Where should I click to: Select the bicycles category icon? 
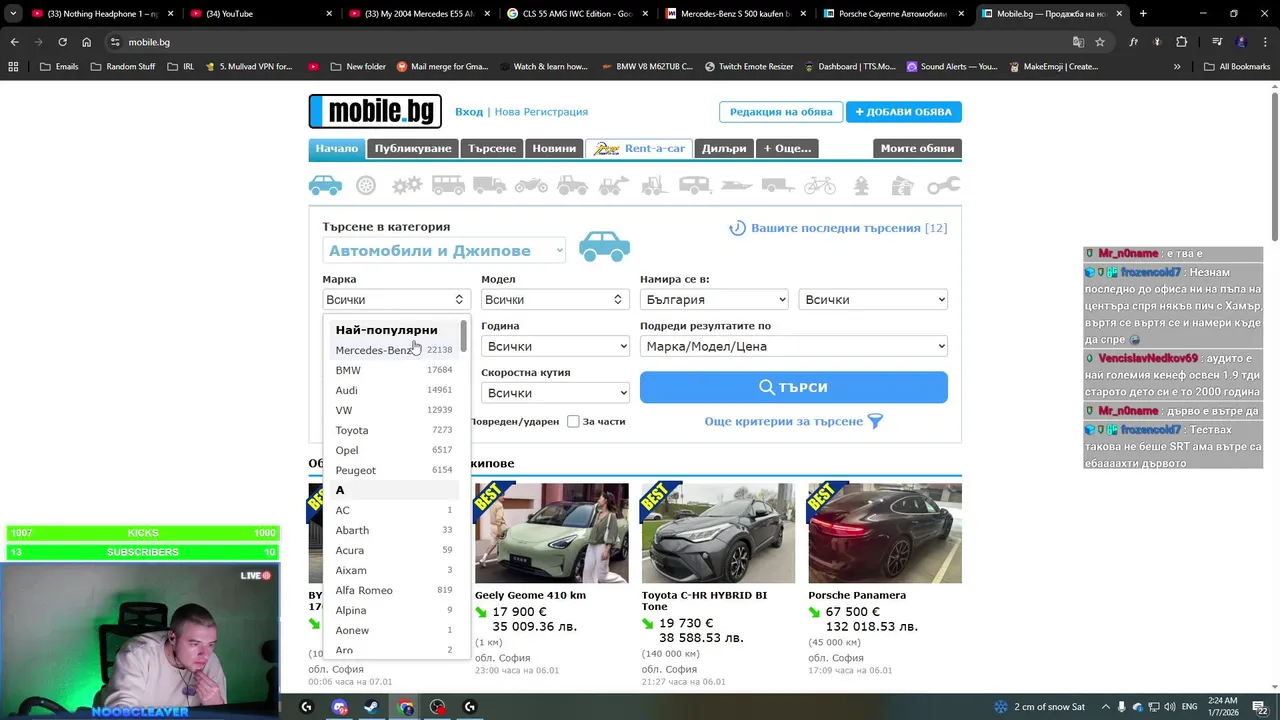(819, 185)
